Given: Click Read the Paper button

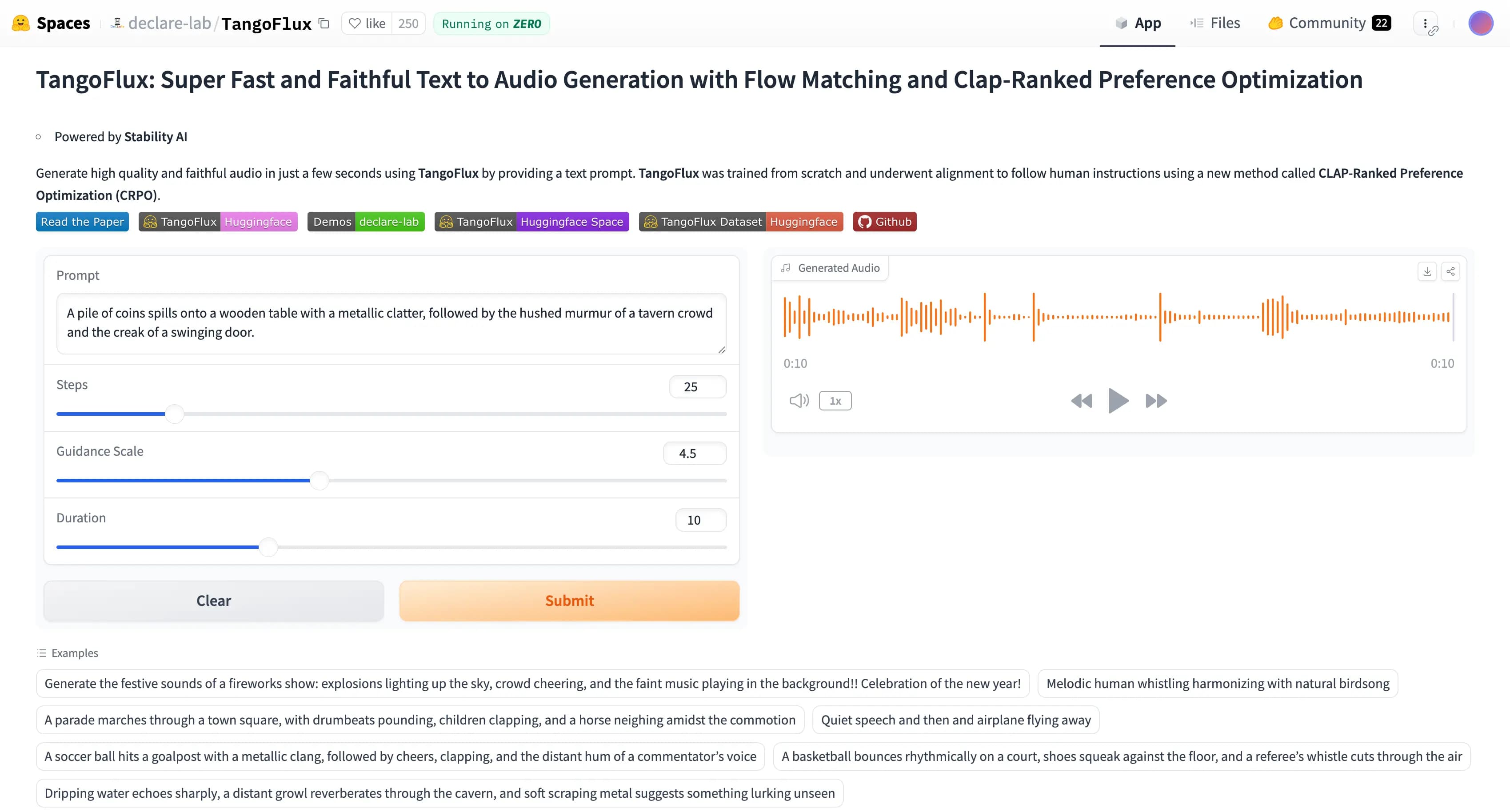Looking at the screenshot, I should pyautogui.click(x=82, y=221).
